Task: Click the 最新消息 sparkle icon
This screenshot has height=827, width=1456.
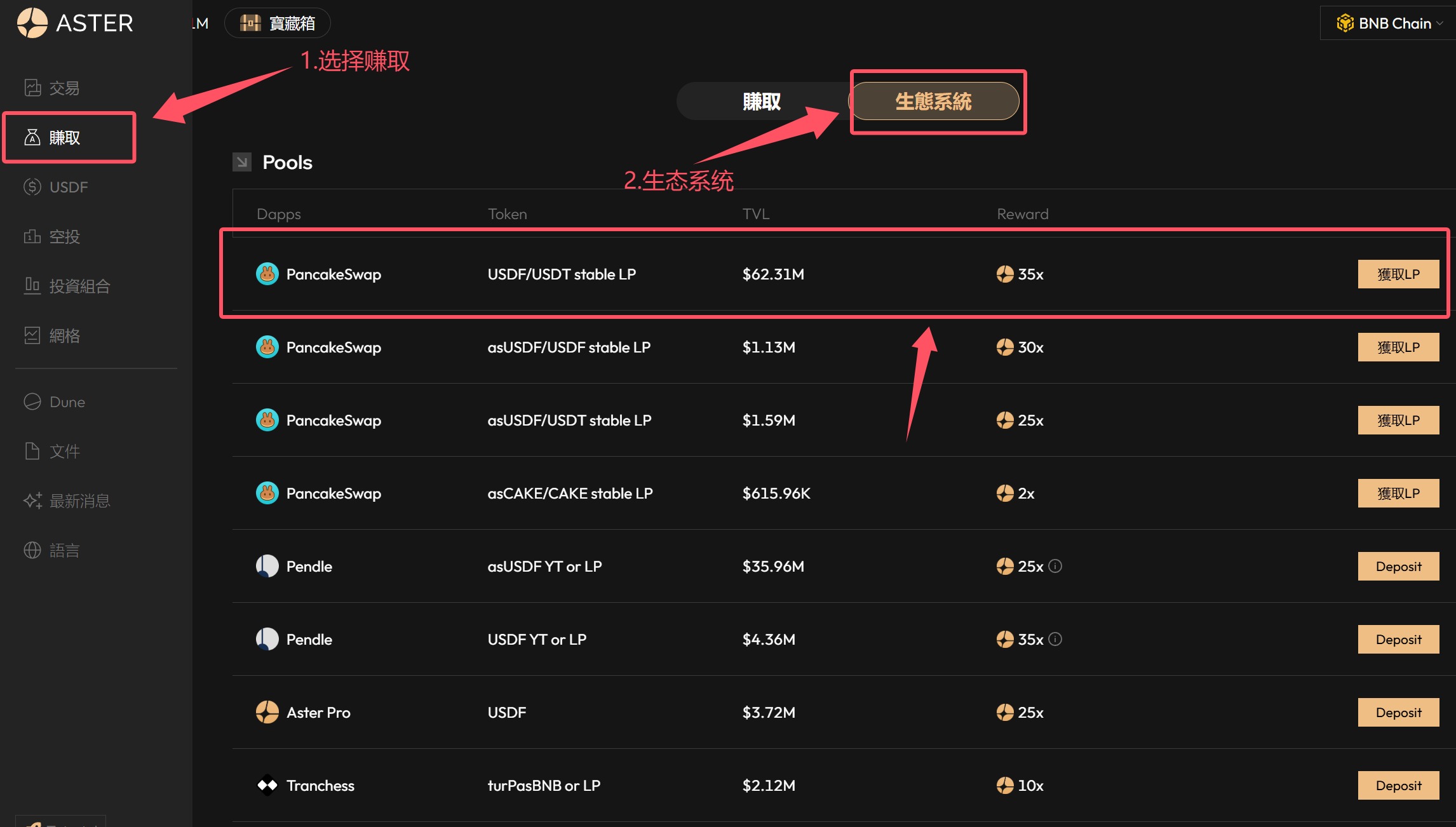Action: (32, 501)
